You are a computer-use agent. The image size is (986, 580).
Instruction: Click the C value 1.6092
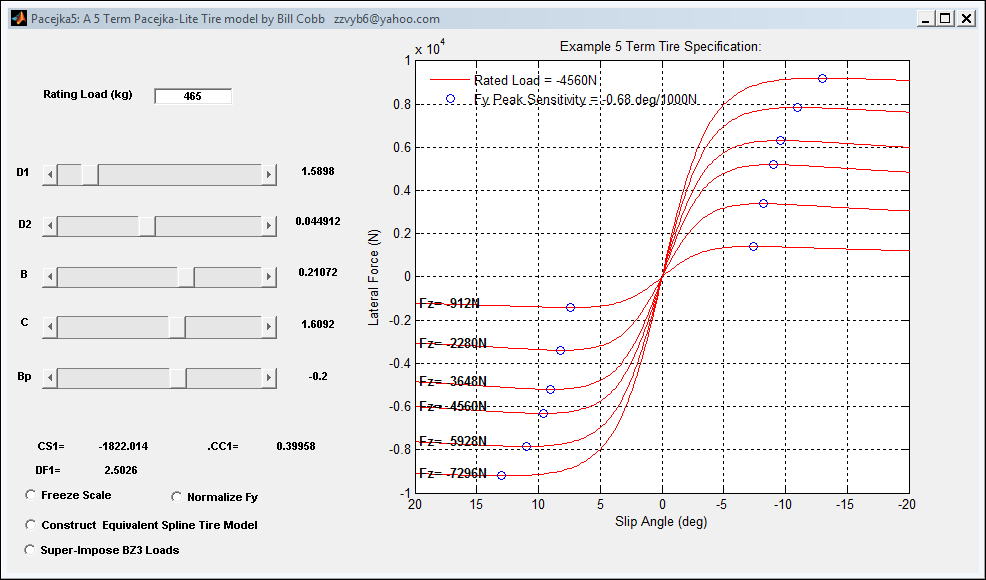(318, 325)
